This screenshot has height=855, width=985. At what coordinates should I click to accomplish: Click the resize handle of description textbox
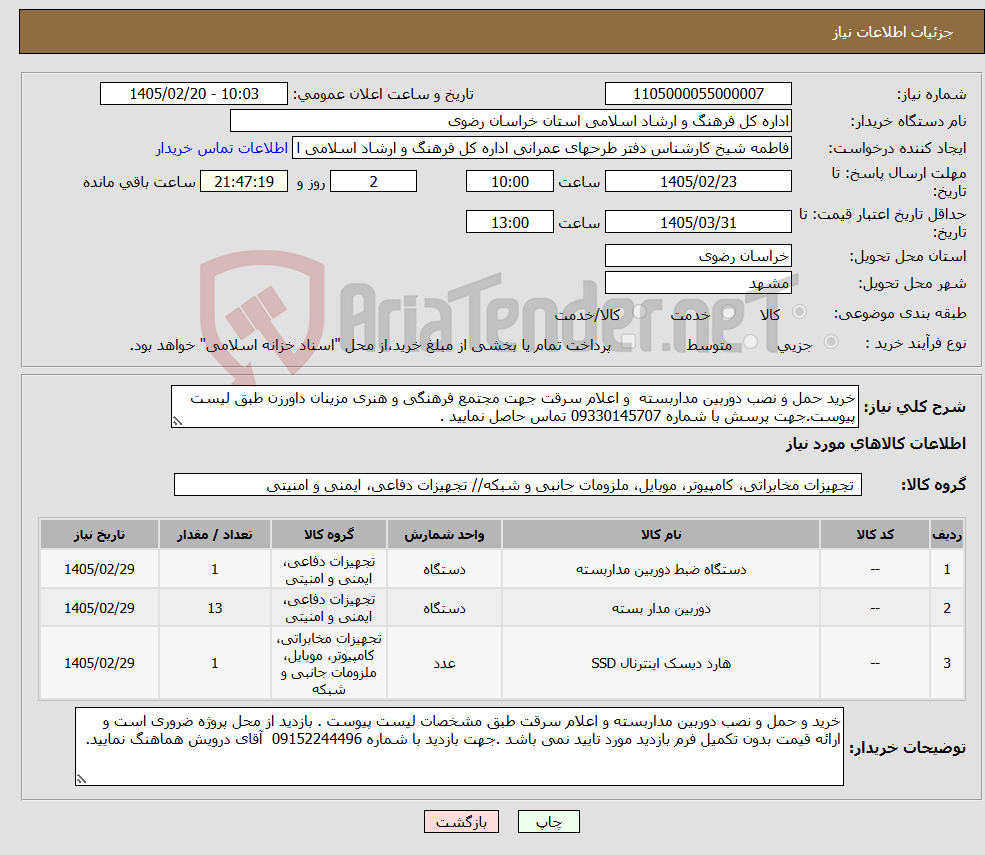coord(177,422)
